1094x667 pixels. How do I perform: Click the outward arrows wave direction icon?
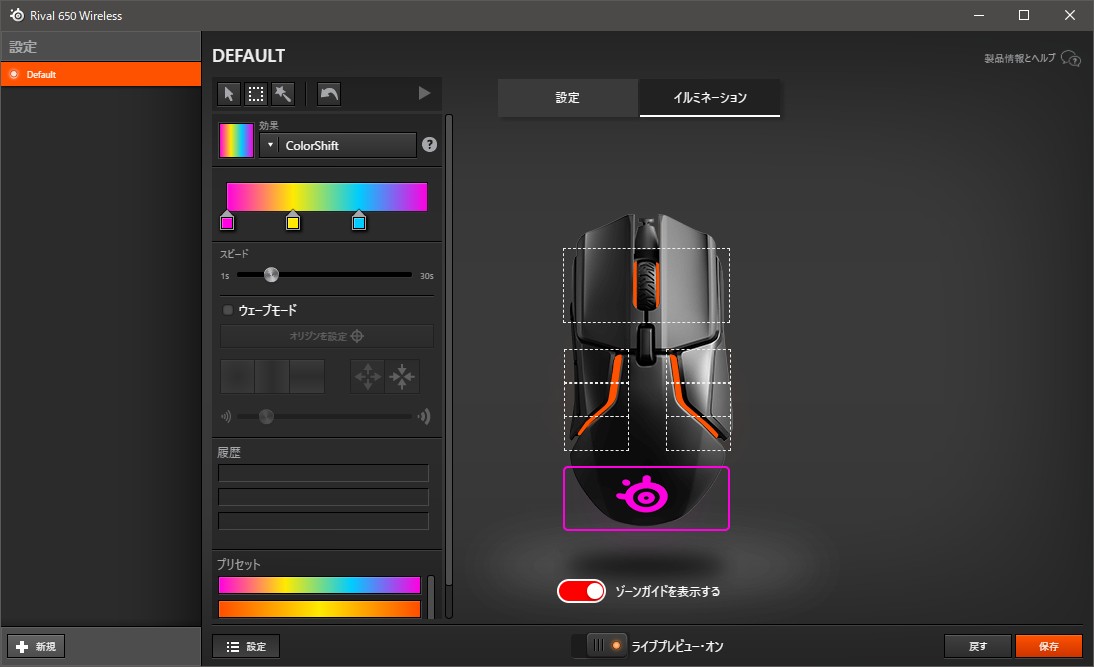click(368, 377)
